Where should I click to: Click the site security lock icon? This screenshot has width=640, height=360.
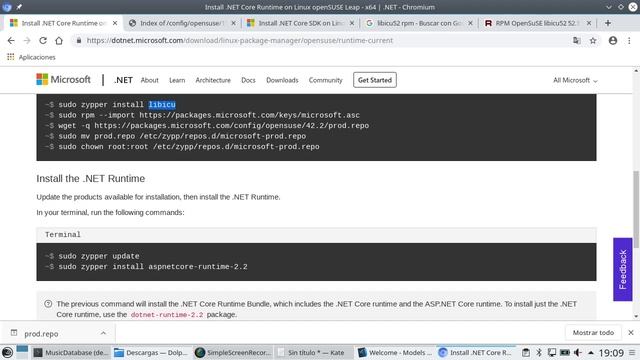tap(79, 40)
